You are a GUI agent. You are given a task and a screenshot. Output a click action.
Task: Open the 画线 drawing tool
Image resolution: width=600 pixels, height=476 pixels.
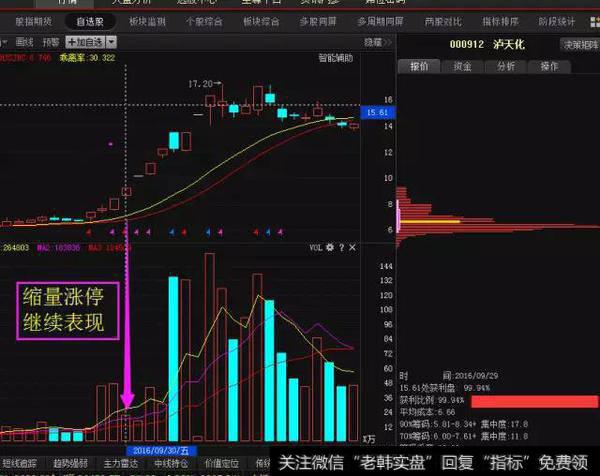[x=25, y=42]
